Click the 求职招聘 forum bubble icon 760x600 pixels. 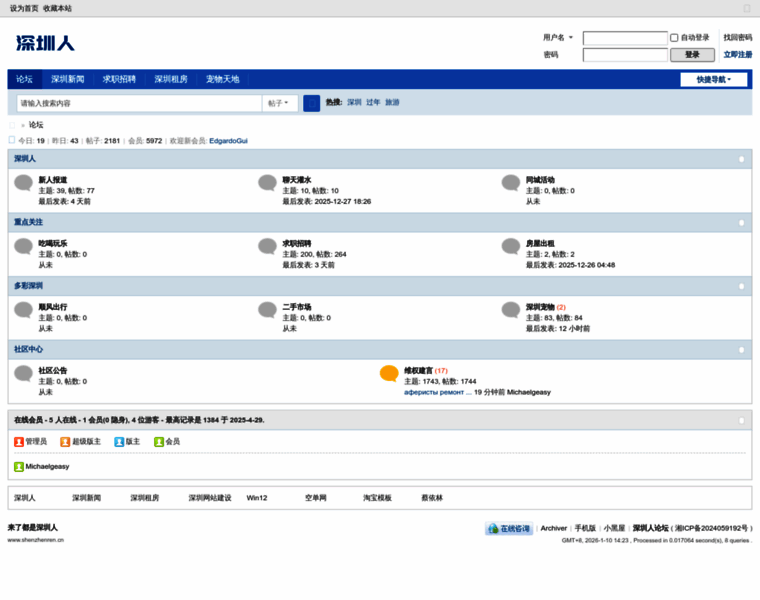pos(267,247)
